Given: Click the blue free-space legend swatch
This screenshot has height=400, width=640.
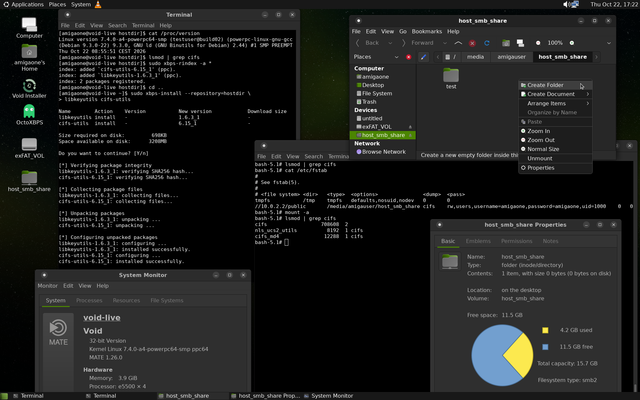Looking at the screenshot, I should [545, 347].
